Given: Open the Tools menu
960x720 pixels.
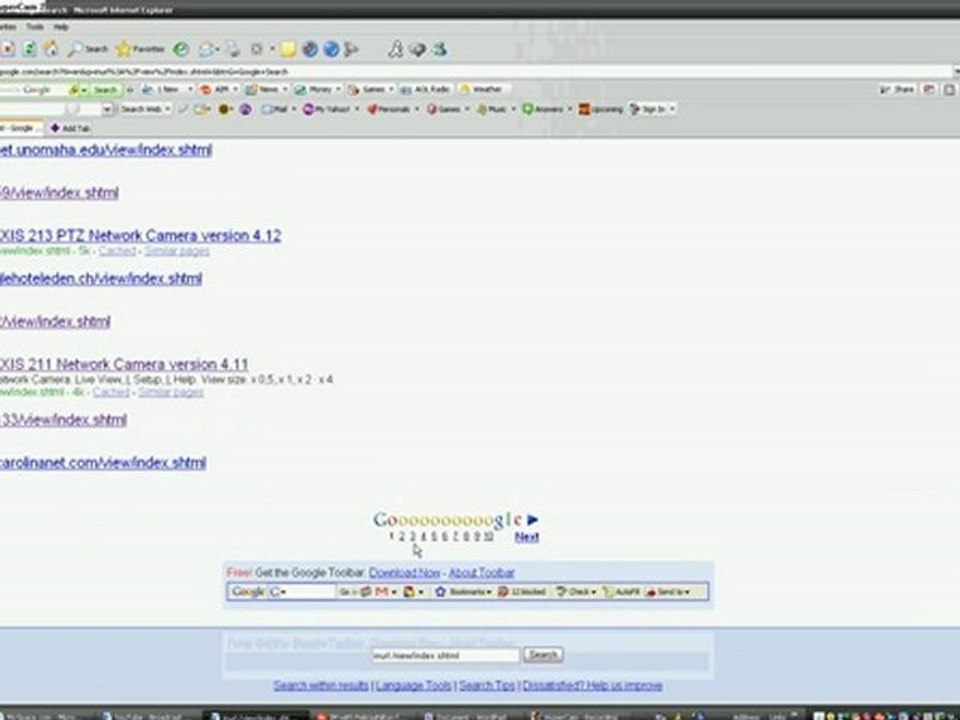Looking at the screenshot, I should [x=34, y=27].
